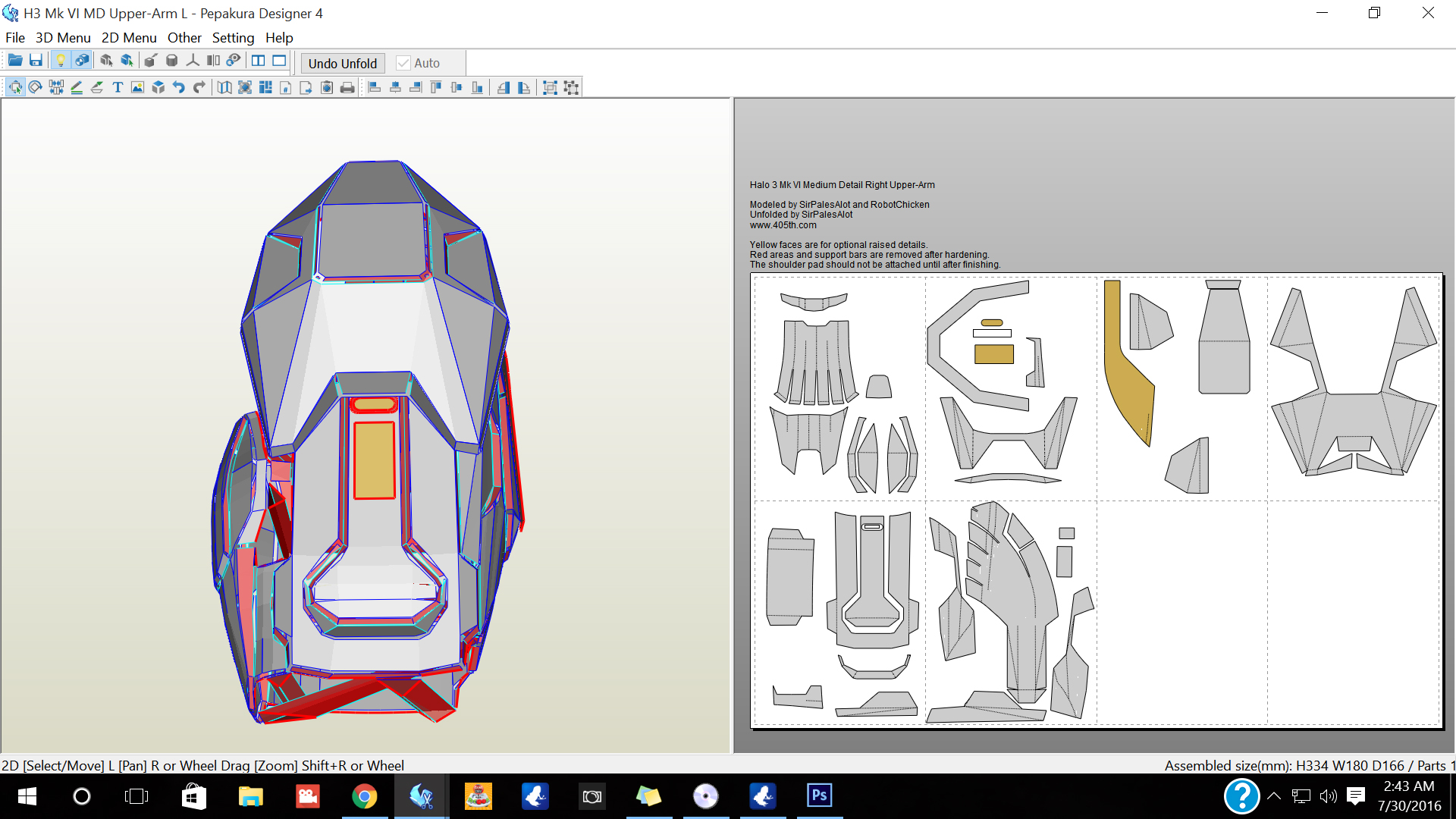1456x819 pixels.
Task: Click the Undo Unfold button
Action: [x=343, y=63]
